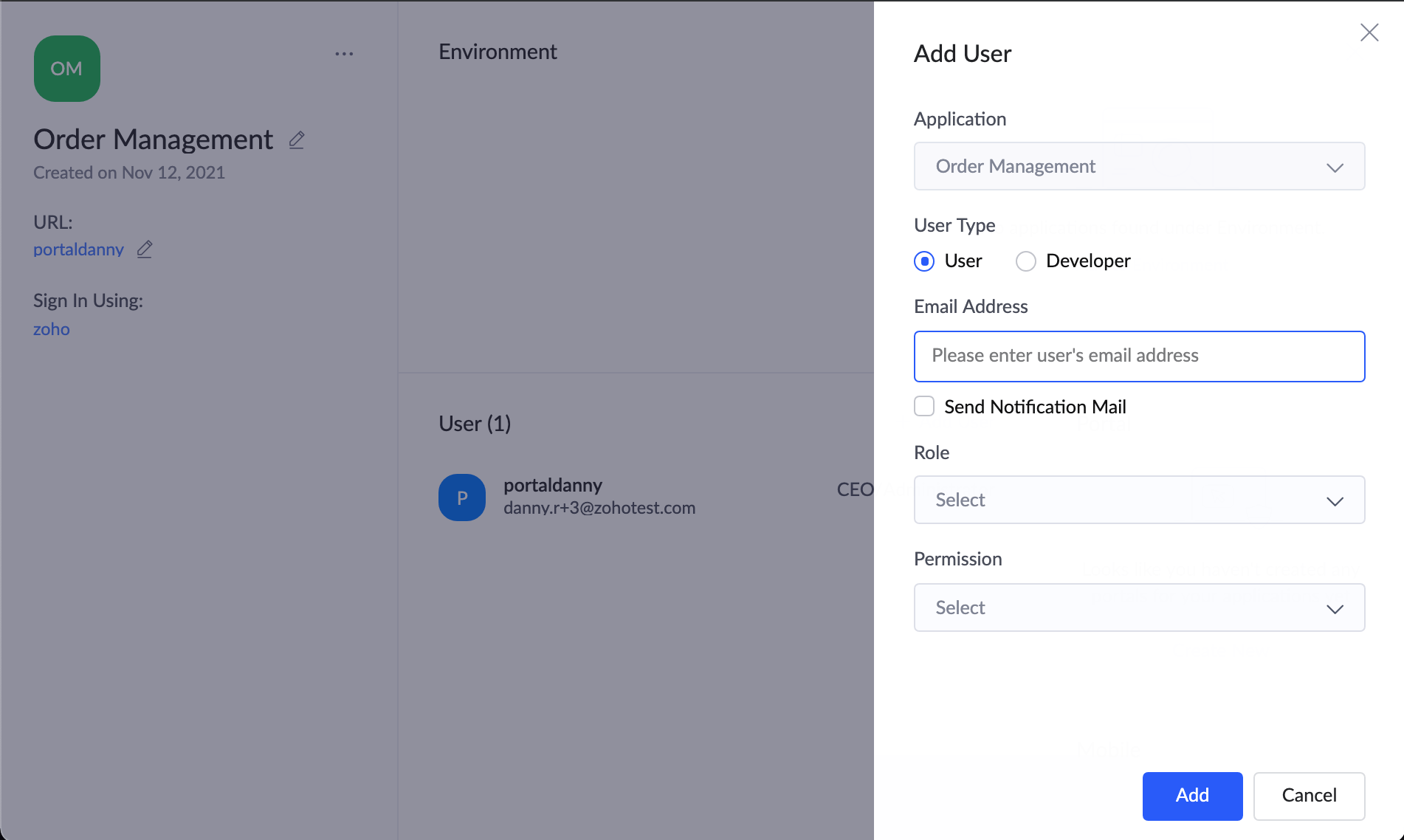
Task: Select the User radio button
Action: (924, 261)
